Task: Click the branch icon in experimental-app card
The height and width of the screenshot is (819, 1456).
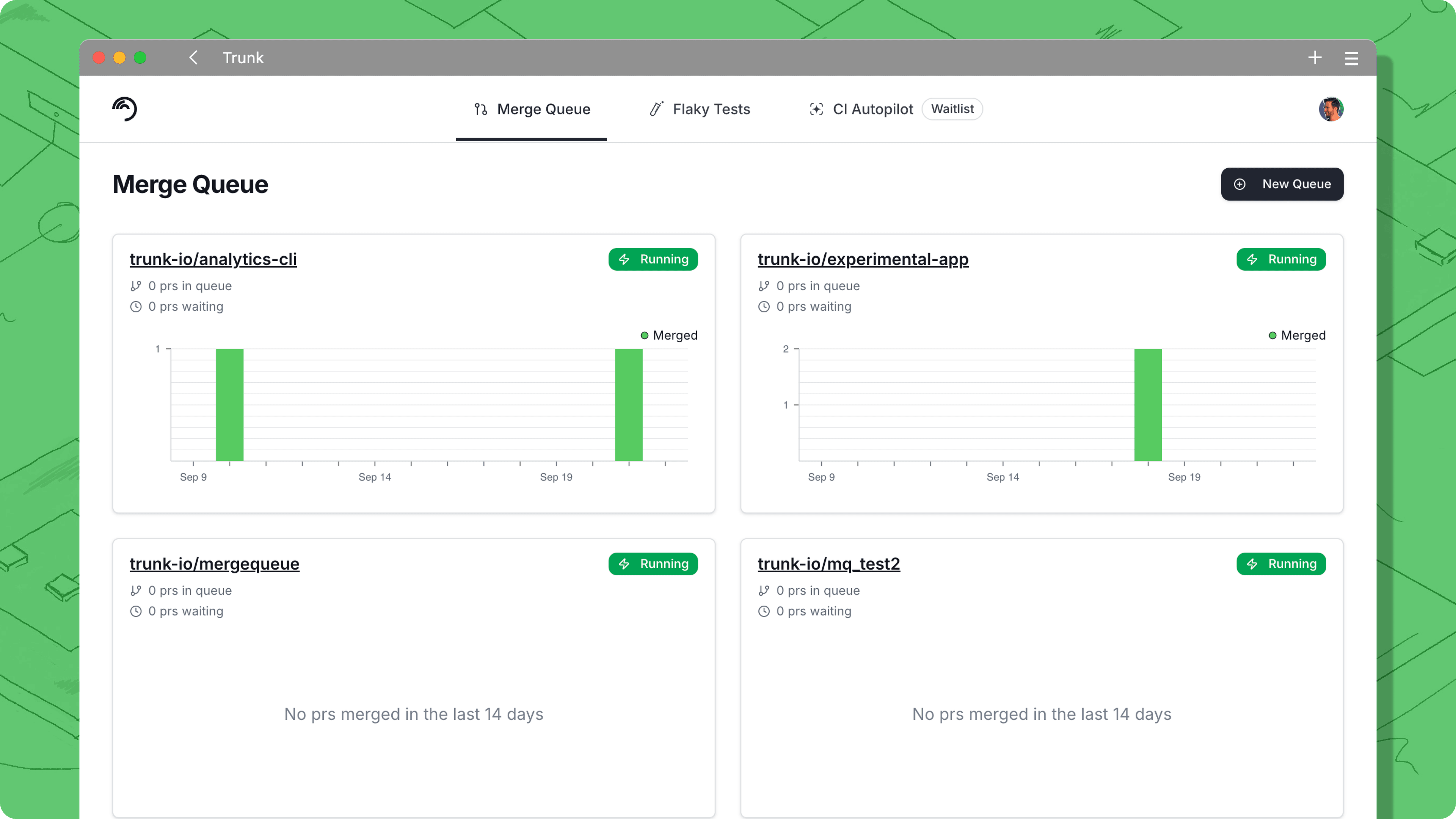Action: (x=764, y=286)
